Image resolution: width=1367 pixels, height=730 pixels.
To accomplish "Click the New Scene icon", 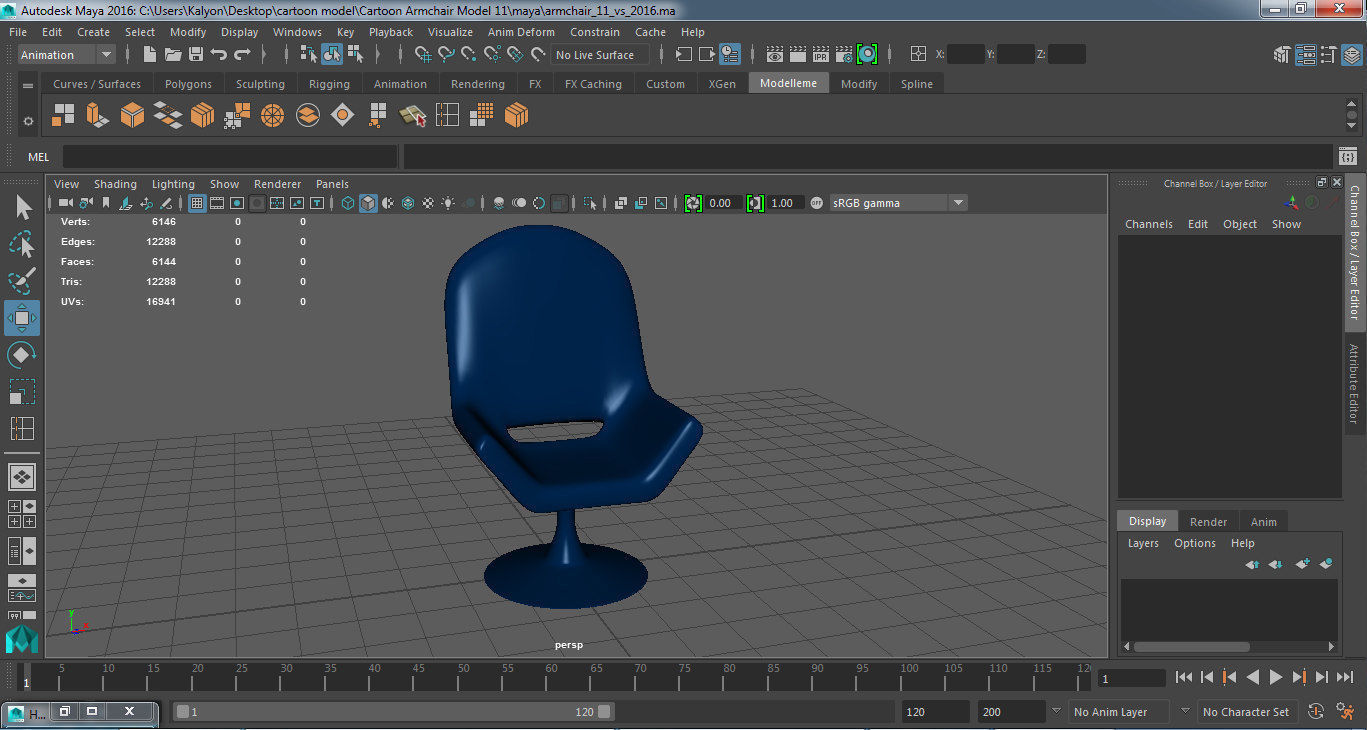I will (150, 55).
